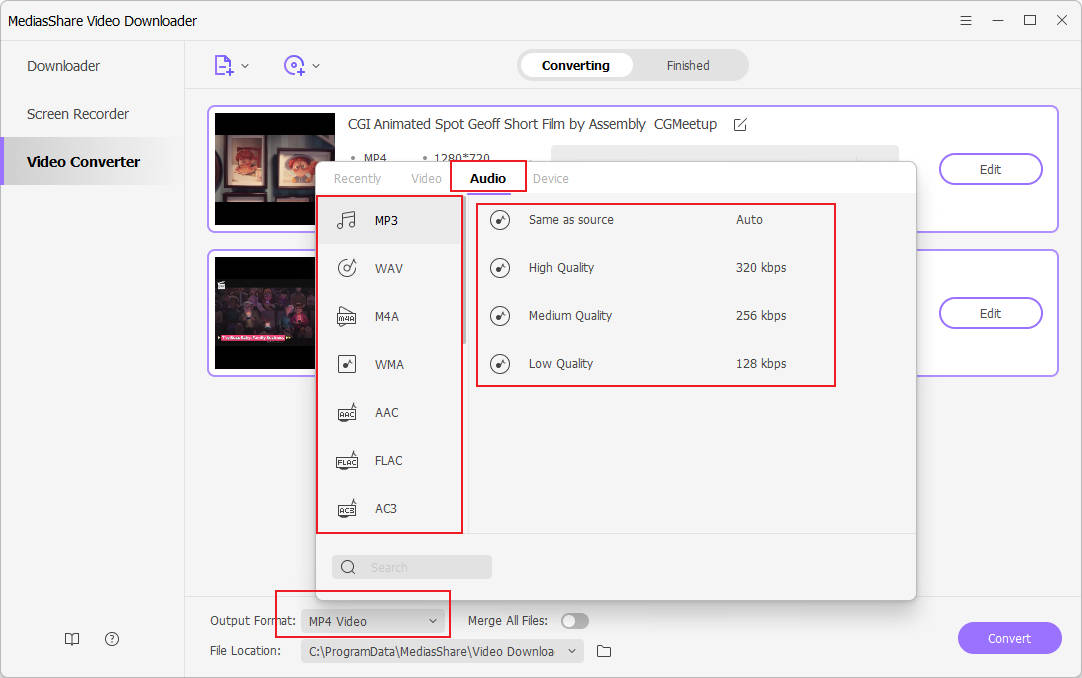Open the Output Format MP4 Video dropdown
This screenshot has height=678, width=1082.
(373, 621)
